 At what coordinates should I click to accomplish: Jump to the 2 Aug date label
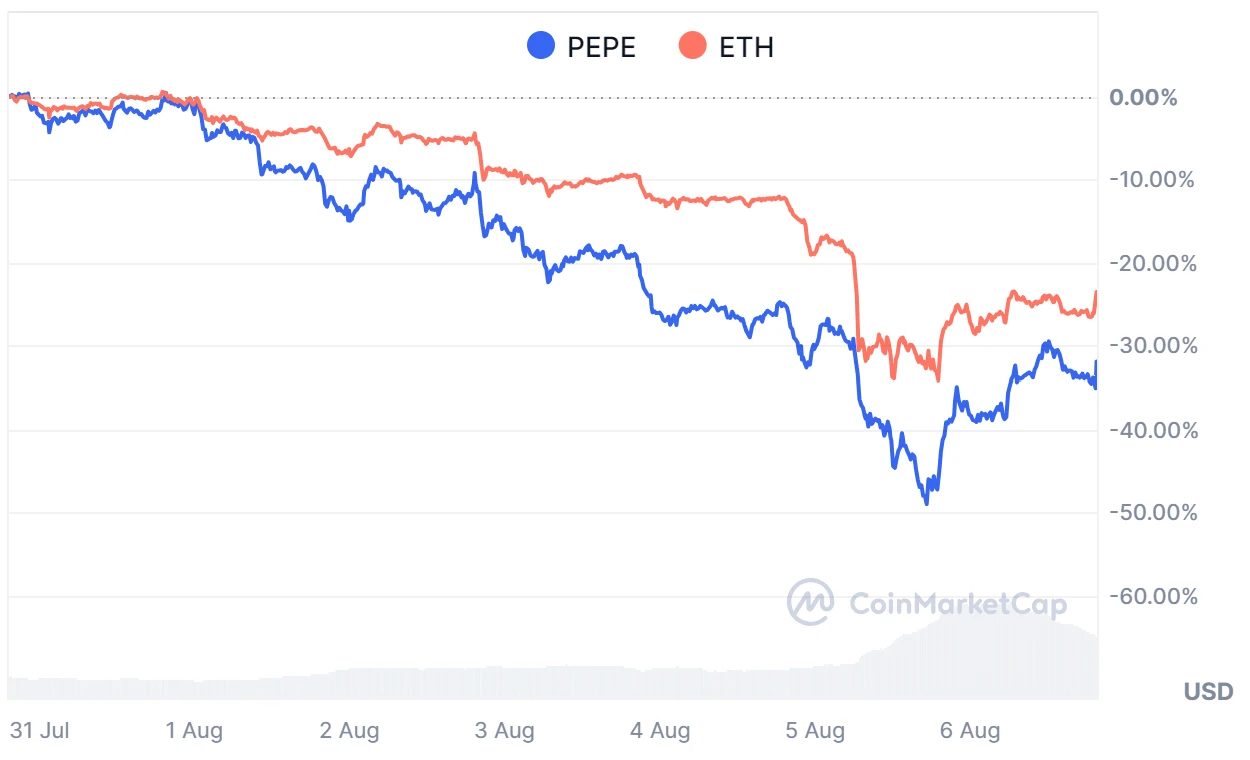click(349, 731)
